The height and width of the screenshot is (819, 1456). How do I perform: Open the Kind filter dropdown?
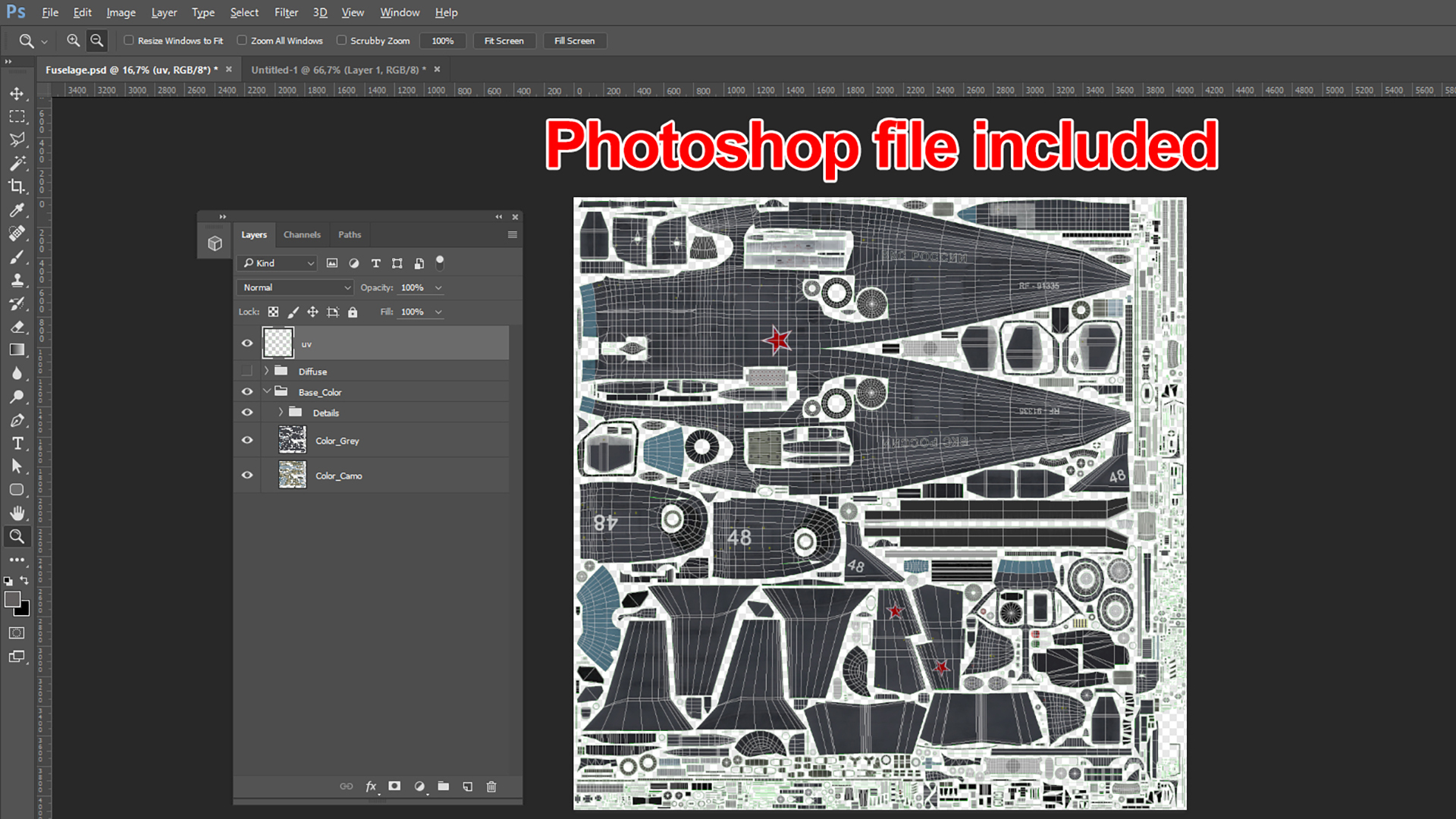pos(278,263)
